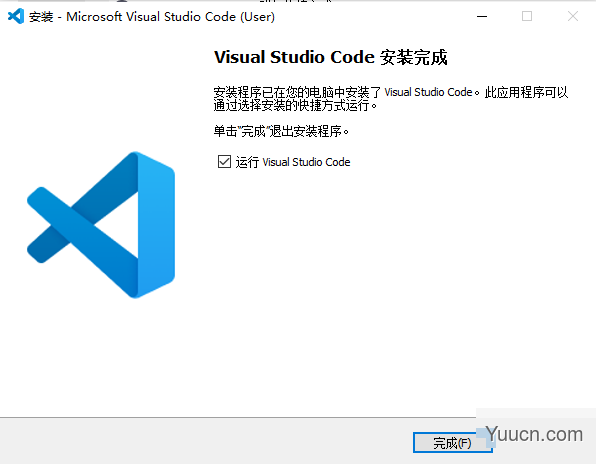Click Visual Studio Code name inside the description paragraph
The height and width of the screenshot is (464, 596).
pos(428,92)
